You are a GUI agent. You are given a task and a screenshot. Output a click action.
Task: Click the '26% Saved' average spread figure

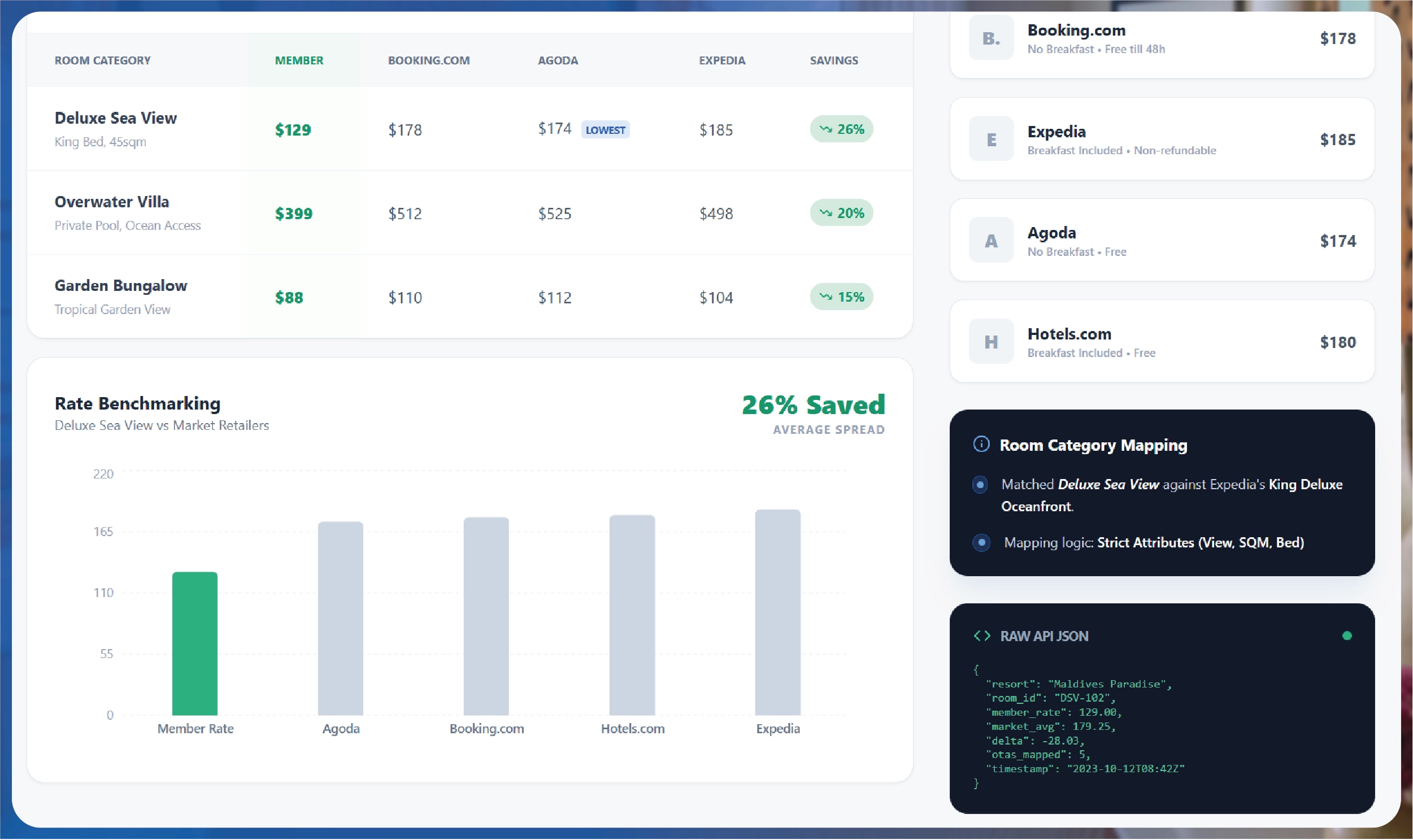pos(814,404)
